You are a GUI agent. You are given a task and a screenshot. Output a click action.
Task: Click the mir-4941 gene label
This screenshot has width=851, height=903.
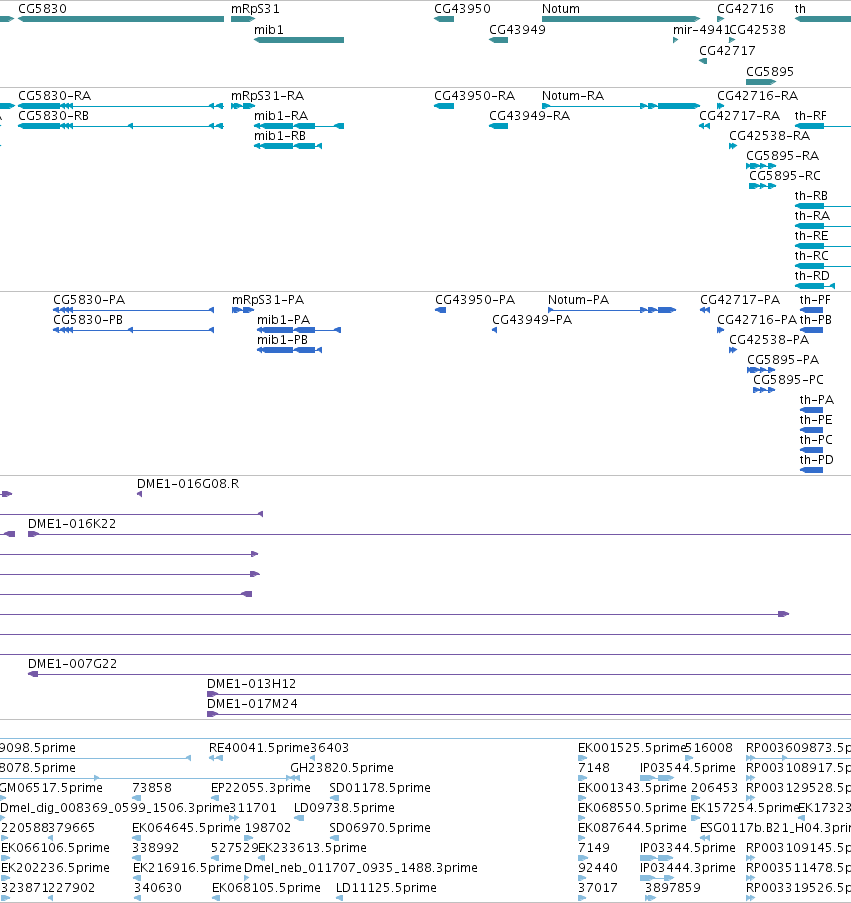(x=701, y=29)
